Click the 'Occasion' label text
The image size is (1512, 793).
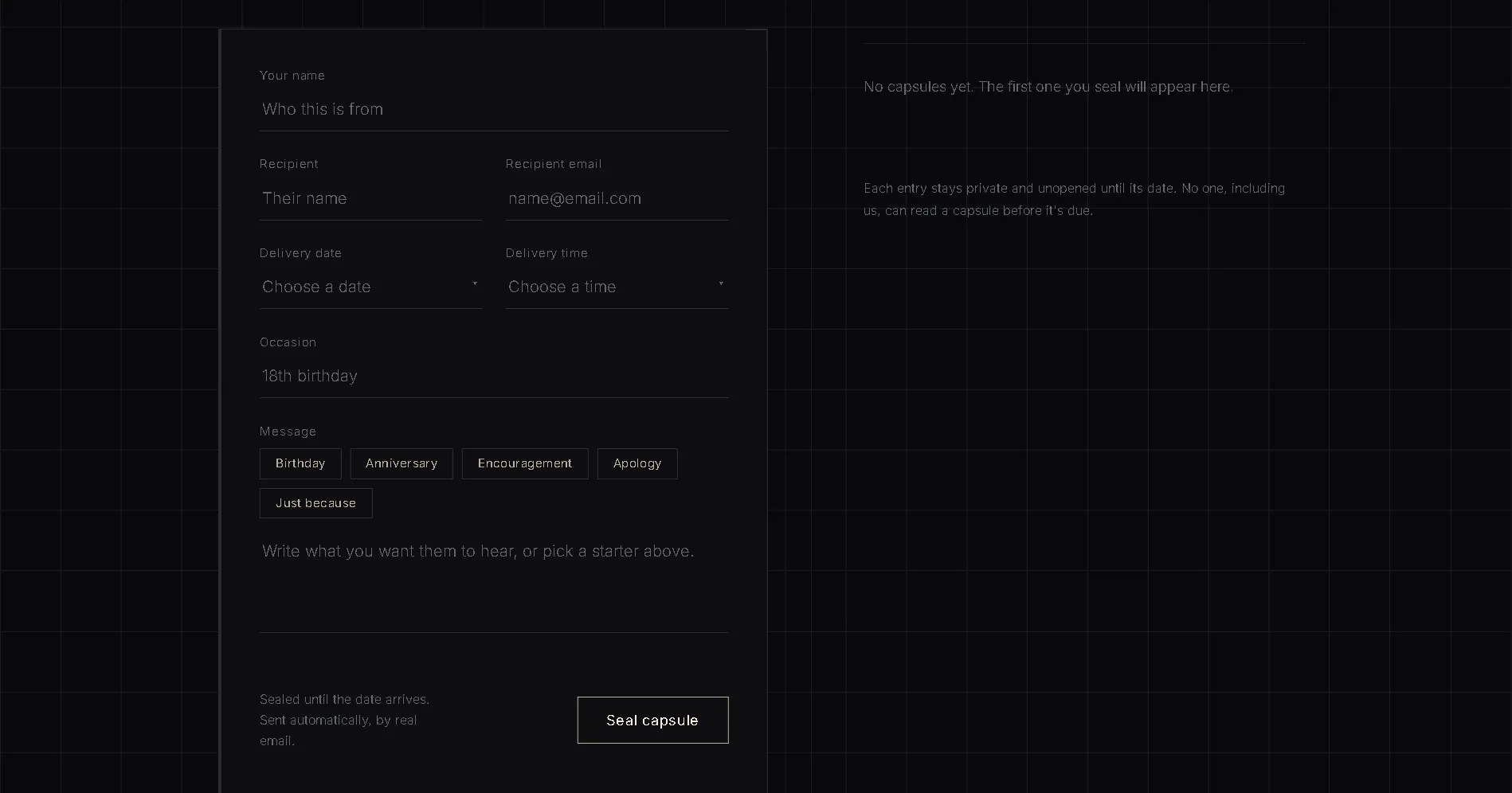(x=288, y=342)
